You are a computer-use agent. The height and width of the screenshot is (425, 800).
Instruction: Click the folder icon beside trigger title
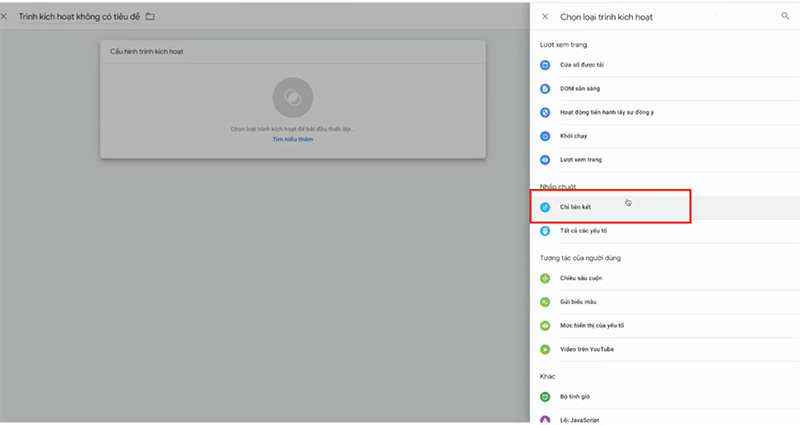click(x=150, y=17)
